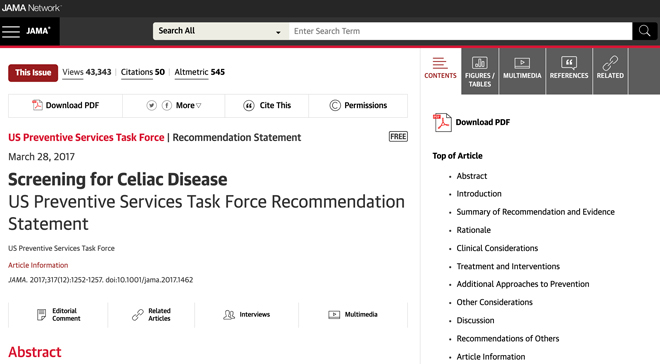Open Related Articles
The width and height of the screenshot is (660, 364).
point(151,315)
